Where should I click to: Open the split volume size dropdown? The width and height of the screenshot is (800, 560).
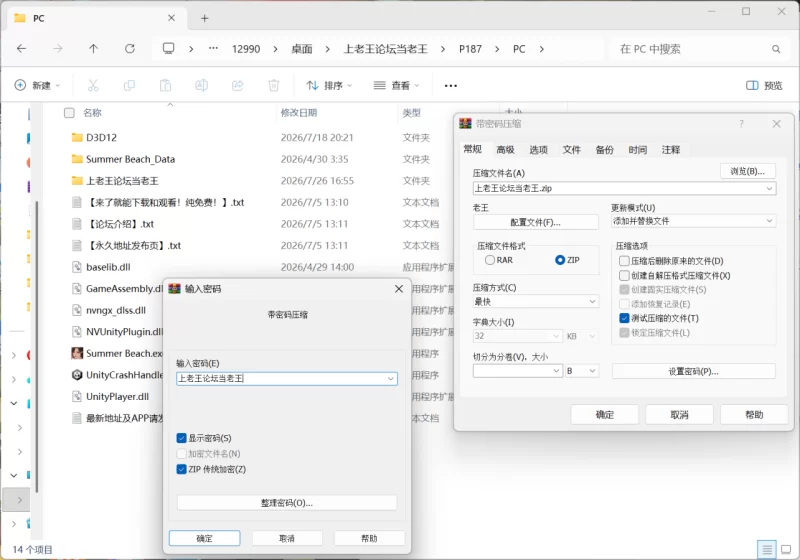pyautogui.click(x=556, y=371)
